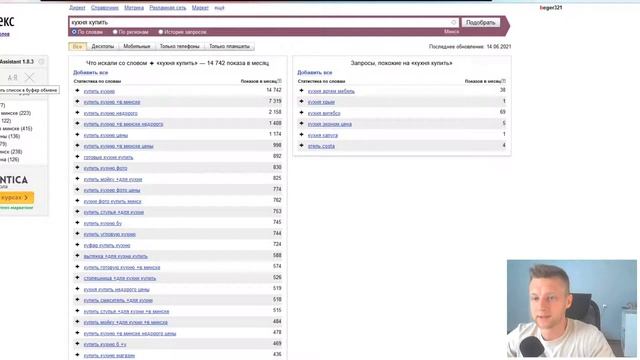Select the '(238)' item in Assistant list
640x360 pixels.
coord(11,152)
